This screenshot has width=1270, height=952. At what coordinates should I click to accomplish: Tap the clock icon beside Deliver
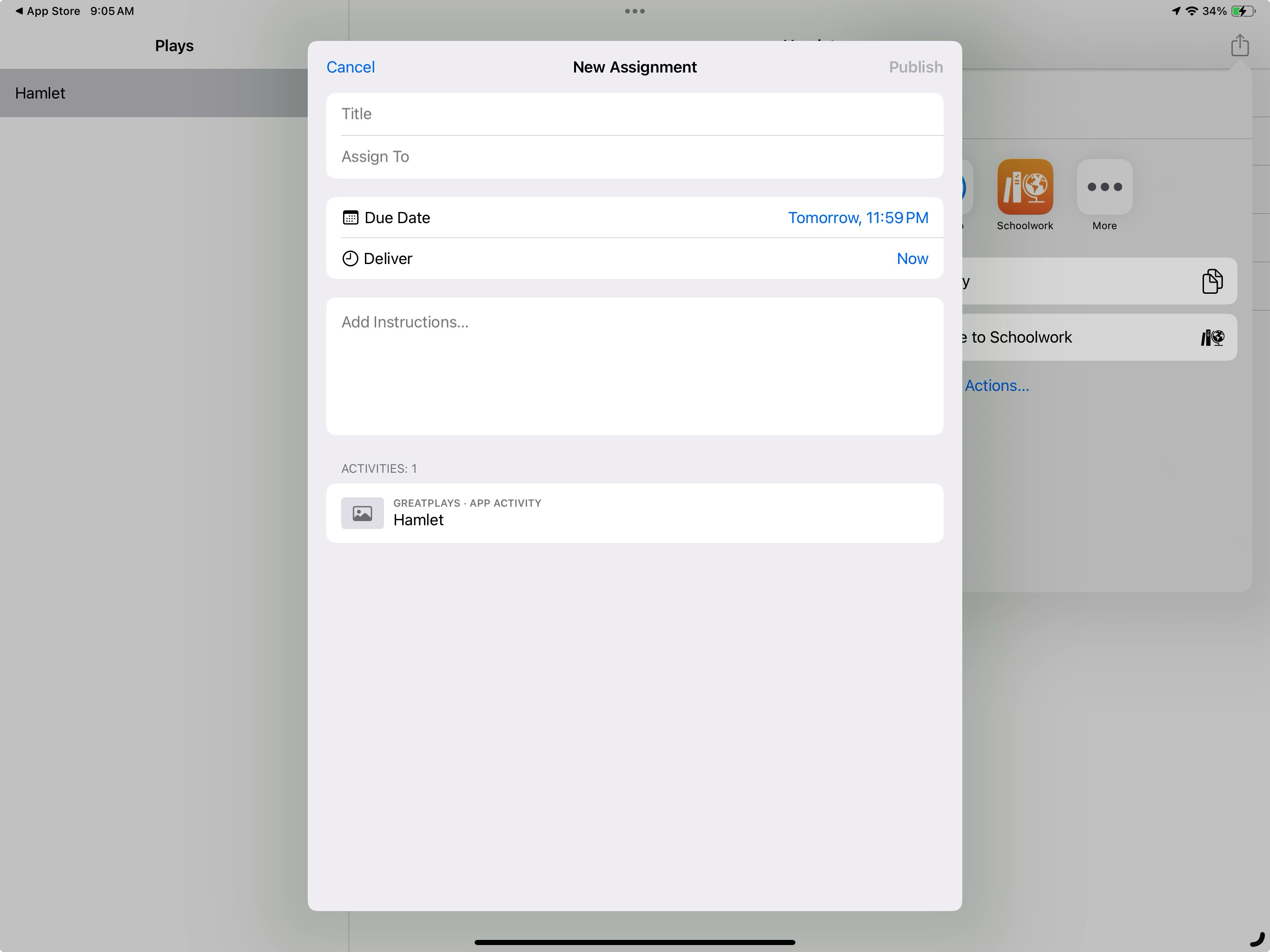350,258
